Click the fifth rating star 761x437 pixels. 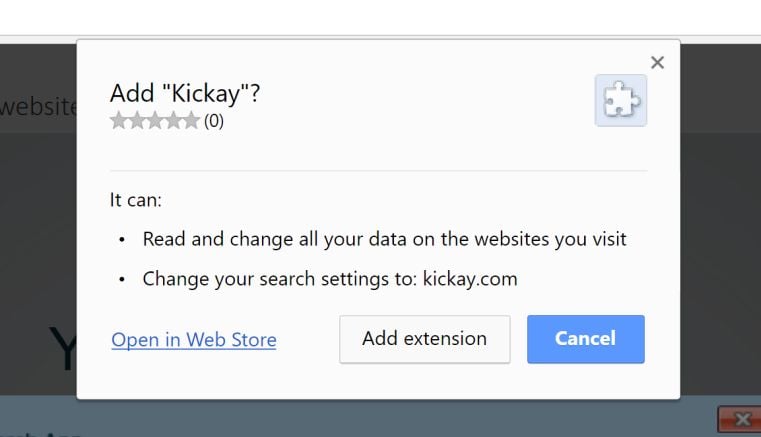pos(191,121)
